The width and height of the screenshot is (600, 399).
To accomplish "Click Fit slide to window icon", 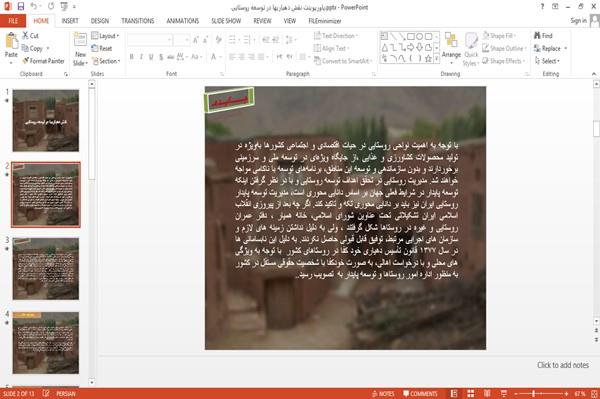I will point(594,394).
